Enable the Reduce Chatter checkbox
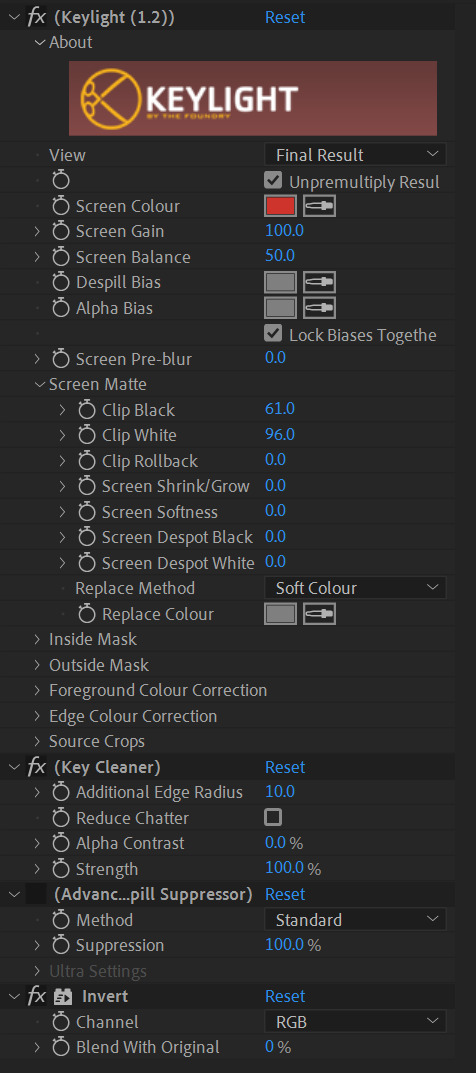476x1073 pixels. 274,817
